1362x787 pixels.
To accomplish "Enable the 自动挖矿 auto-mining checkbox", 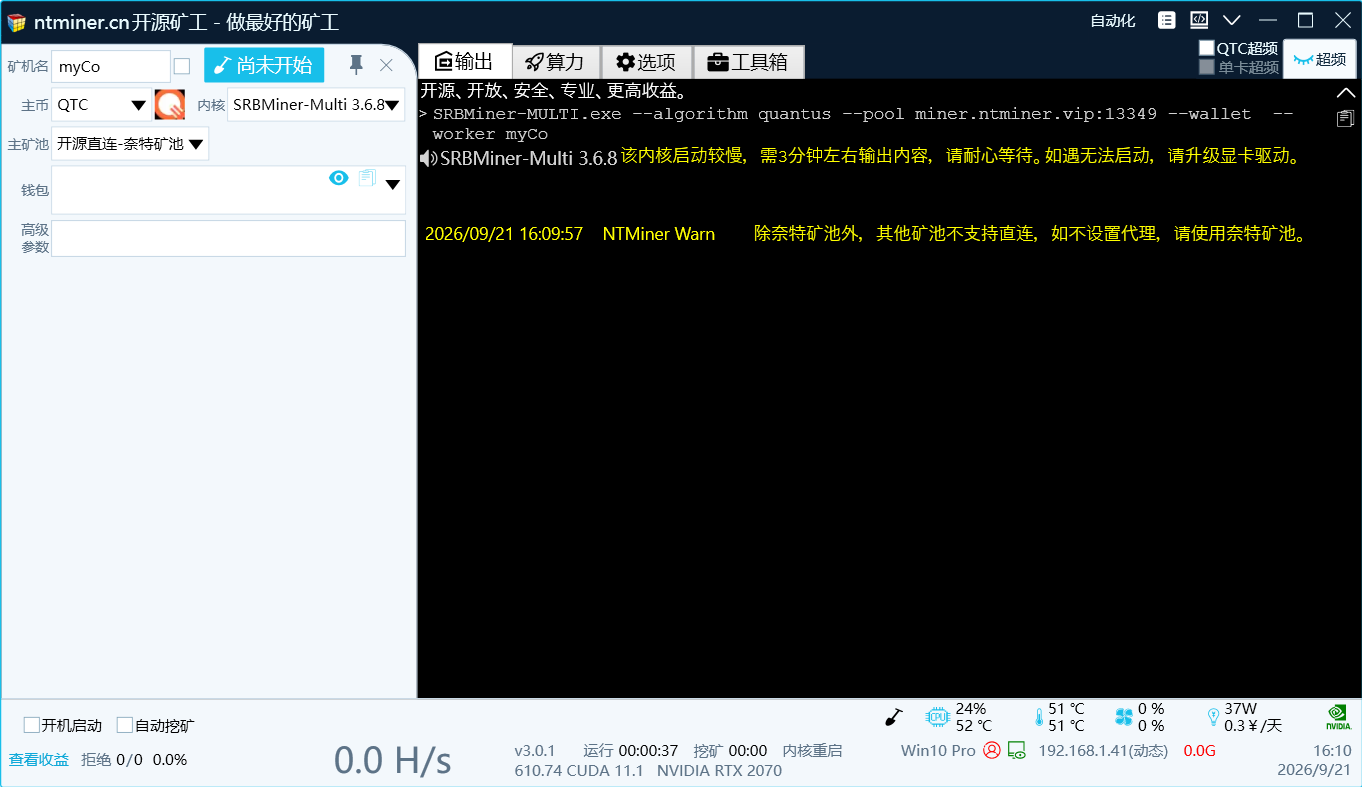I will [x=125, y=725].
